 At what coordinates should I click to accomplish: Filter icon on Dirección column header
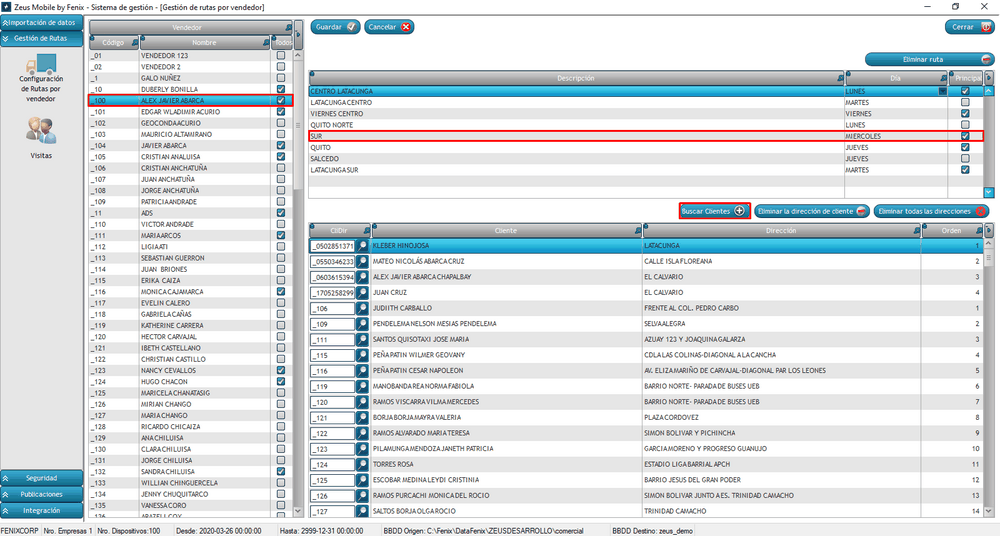tap(917, 231)
